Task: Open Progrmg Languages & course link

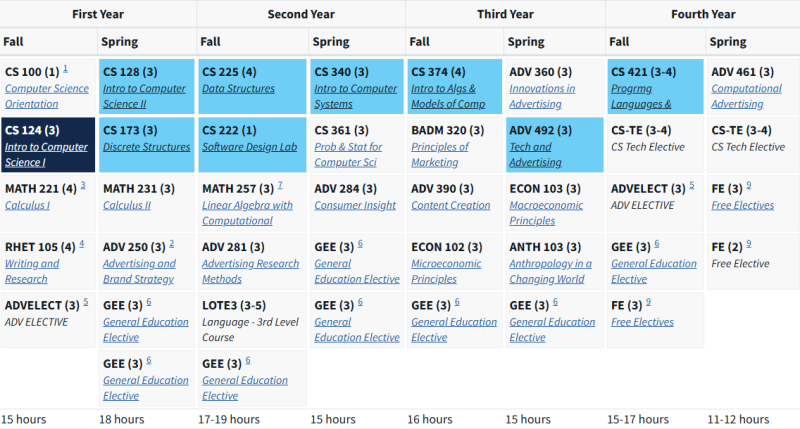Action: point(641,96)
